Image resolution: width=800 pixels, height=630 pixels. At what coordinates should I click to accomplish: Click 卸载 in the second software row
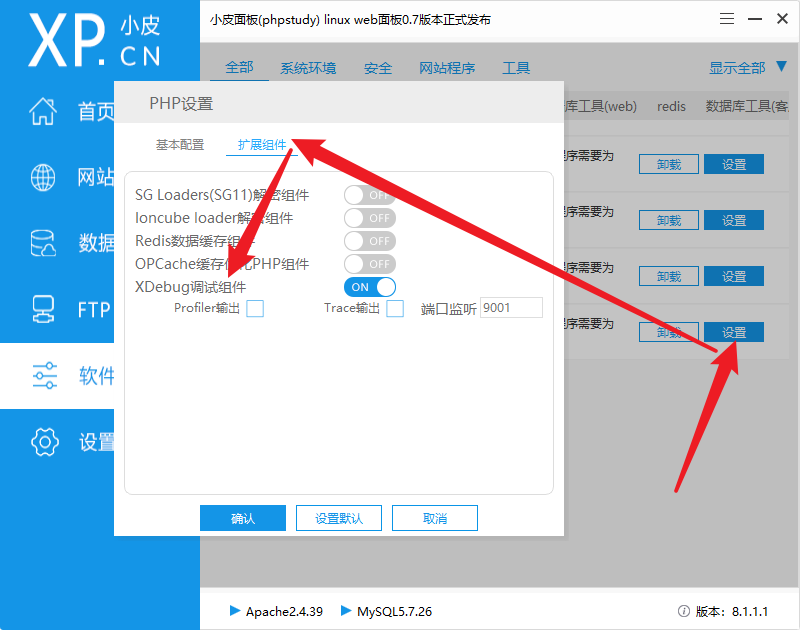coord(669,220)
